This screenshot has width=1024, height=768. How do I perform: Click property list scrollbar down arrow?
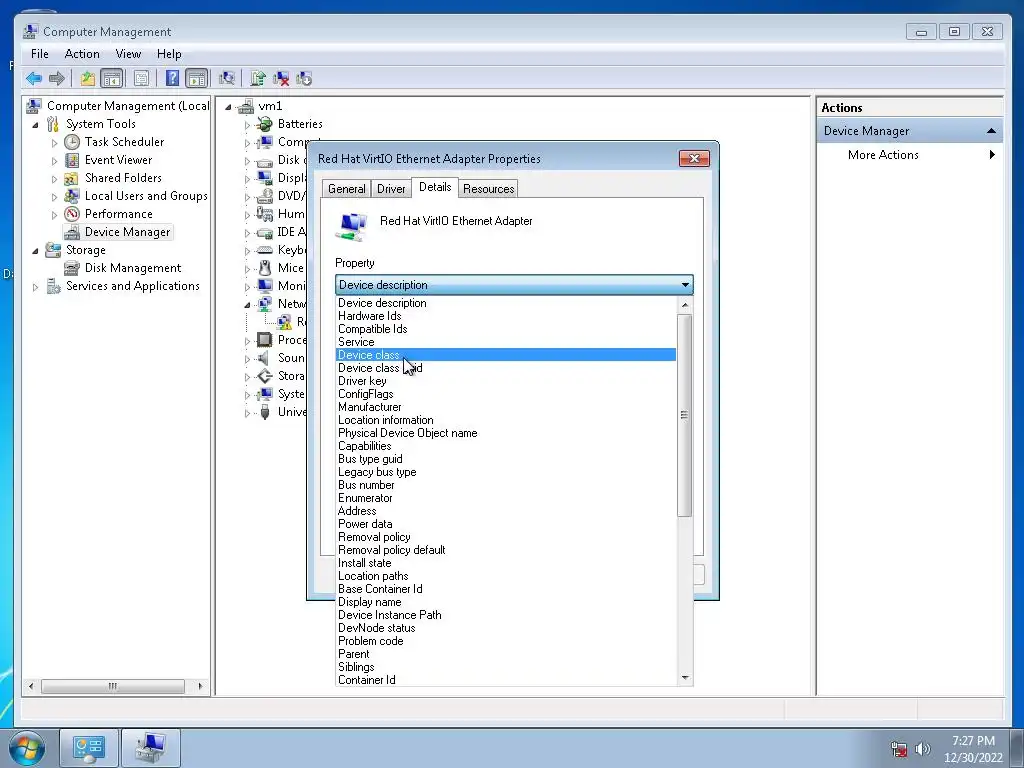pos(684,678)
